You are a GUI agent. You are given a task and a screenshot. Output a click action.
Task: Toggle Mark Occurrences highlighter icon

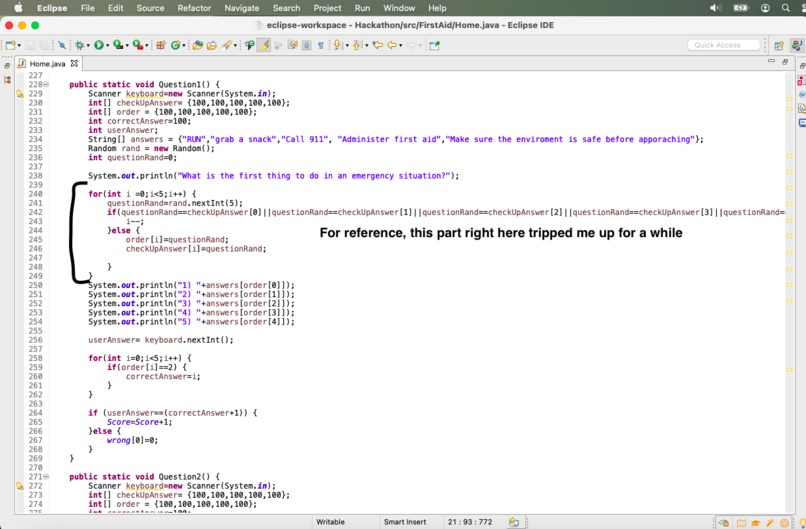coord(264,45)
